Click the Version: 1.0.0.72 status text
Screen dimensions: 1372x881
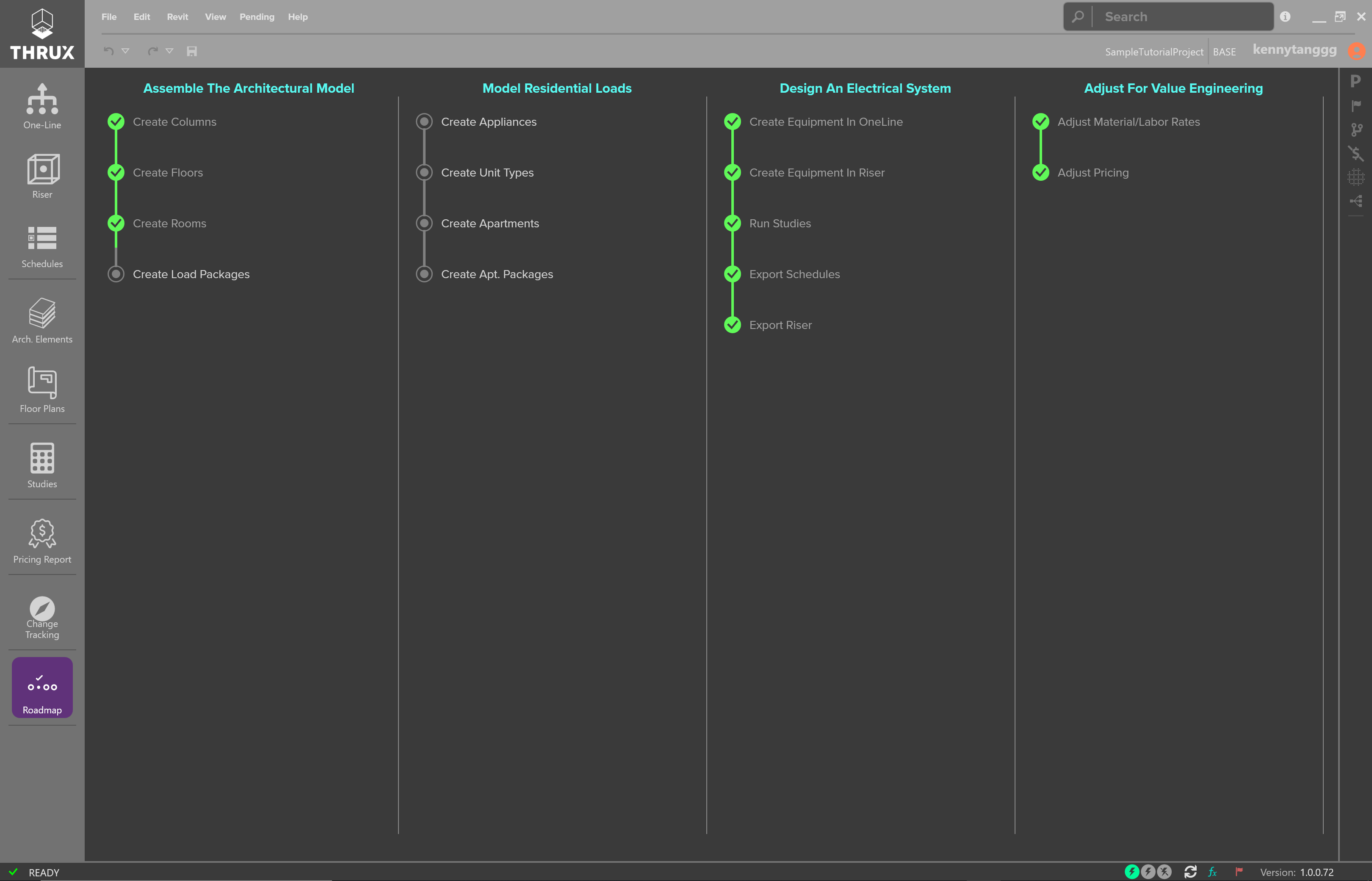click(1297, 873)
